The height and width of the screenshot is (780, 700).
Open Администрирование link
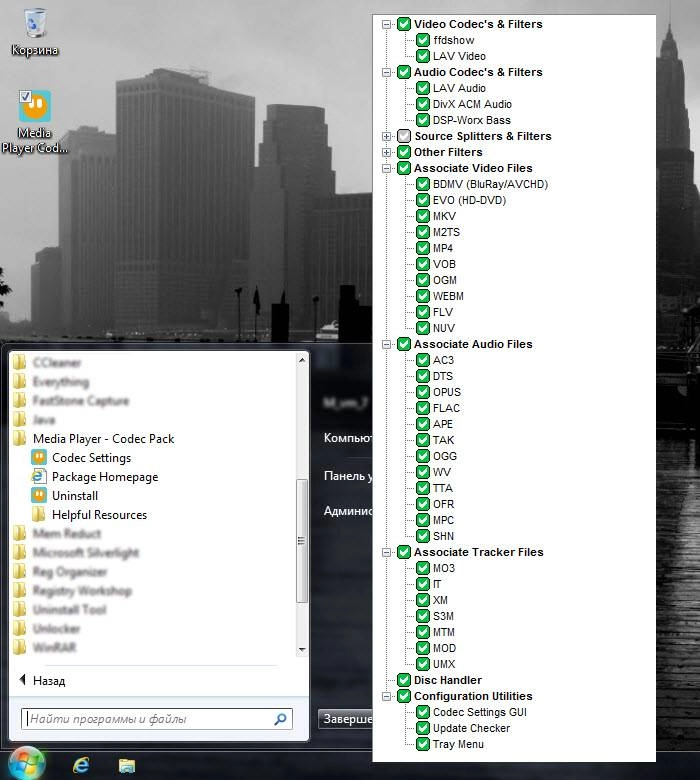[x=348, y=511]
